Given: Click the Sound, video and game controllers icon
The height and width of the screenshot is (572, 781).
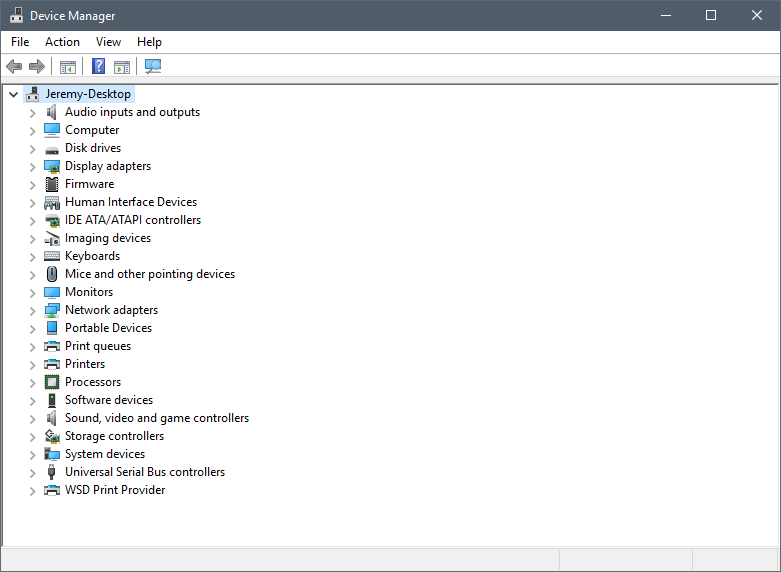Looking at the screenshot, I should tap(52, 418).
